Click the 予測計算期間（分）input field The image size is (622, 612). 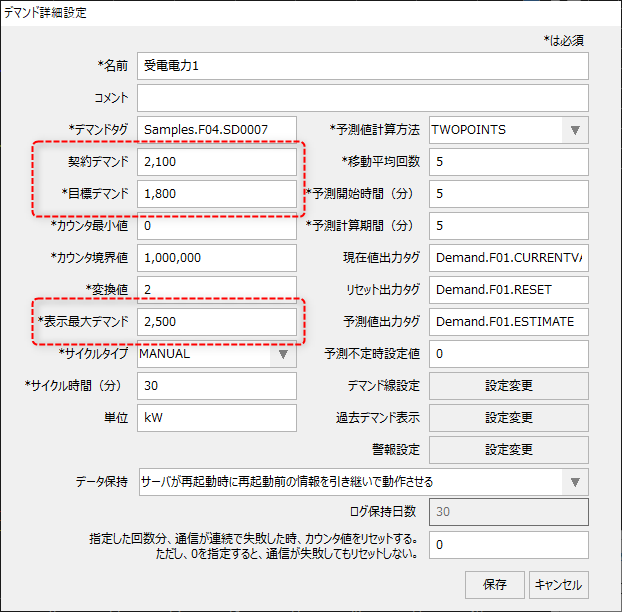pyautogui.click(x=509, y=226)
